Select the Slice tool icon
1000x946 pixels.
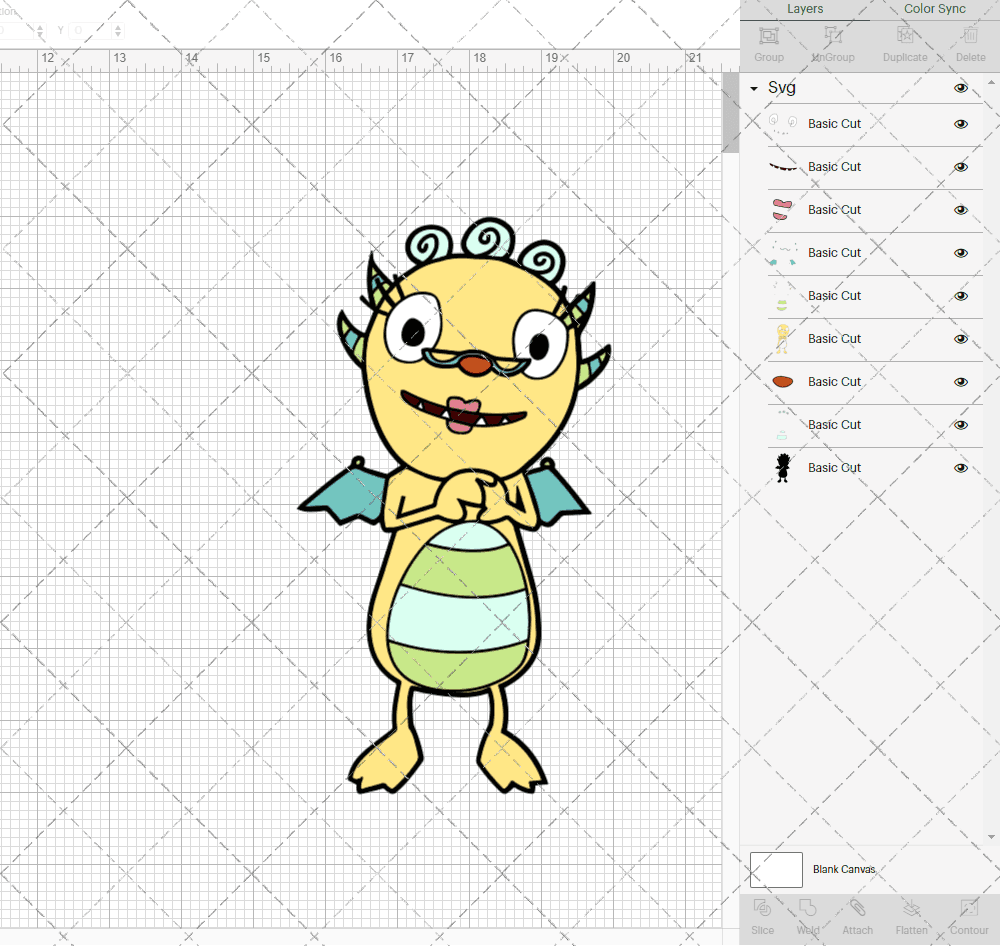coord(762,908)
